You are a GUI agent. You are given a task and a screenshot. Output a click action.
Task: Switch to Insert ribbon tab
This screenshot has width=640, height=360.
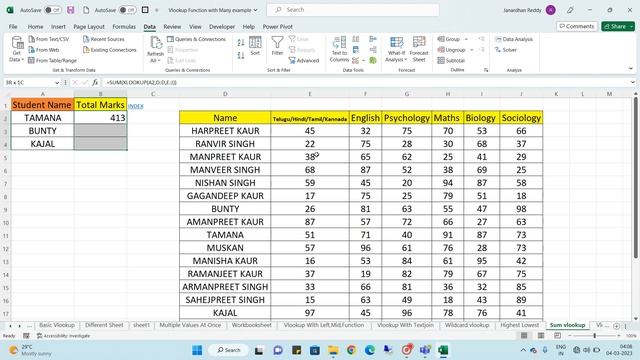click(x=58, y=27)
